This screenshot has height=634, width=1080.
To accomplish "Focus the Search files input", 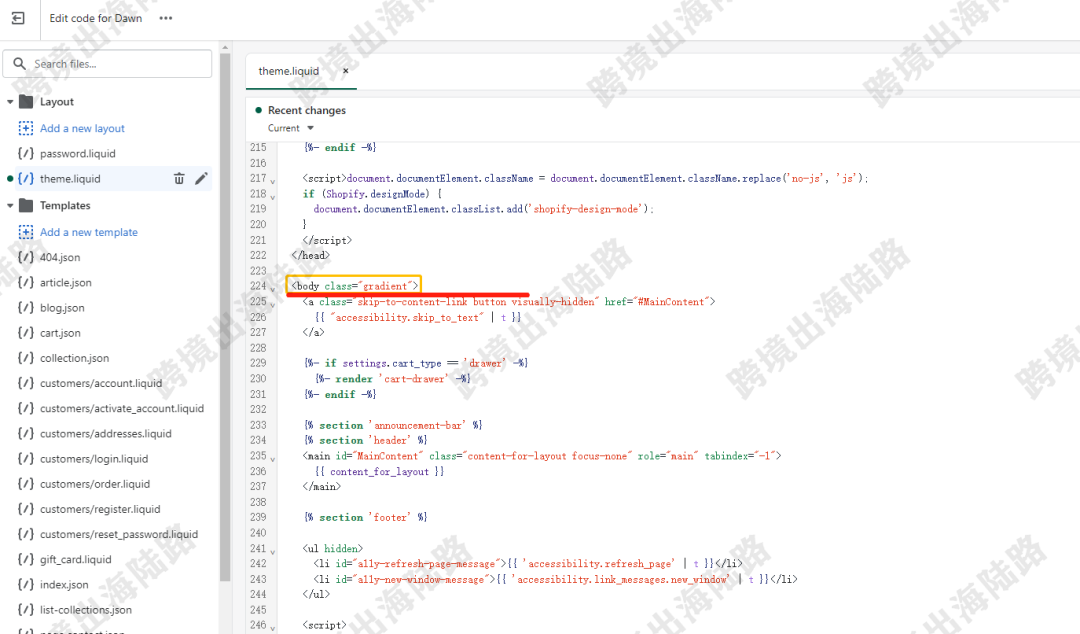I will tap(107, 63).
